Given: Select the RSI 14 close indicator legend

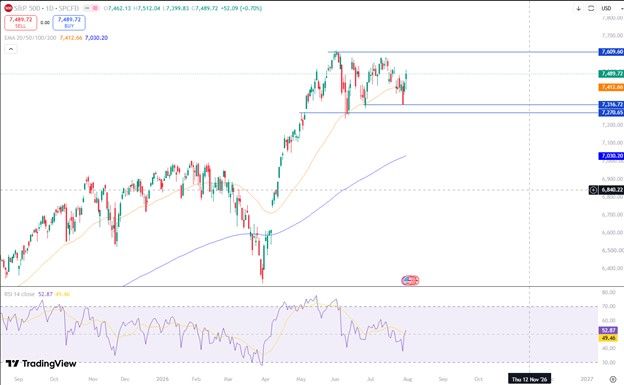Looking at the screenshot, I should [x=20, y=294].
